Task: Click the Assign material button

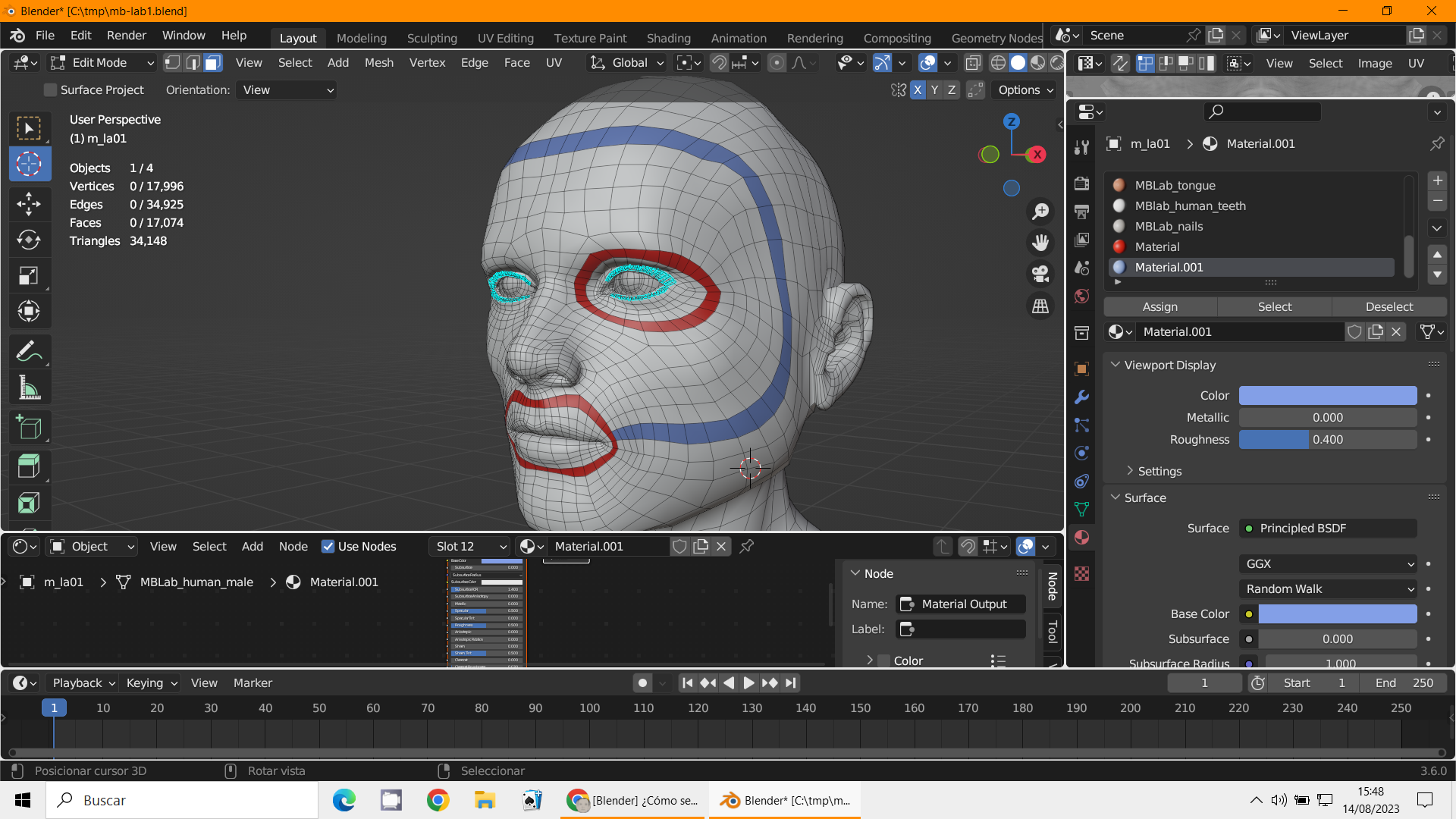Action: click(1159, 306)
